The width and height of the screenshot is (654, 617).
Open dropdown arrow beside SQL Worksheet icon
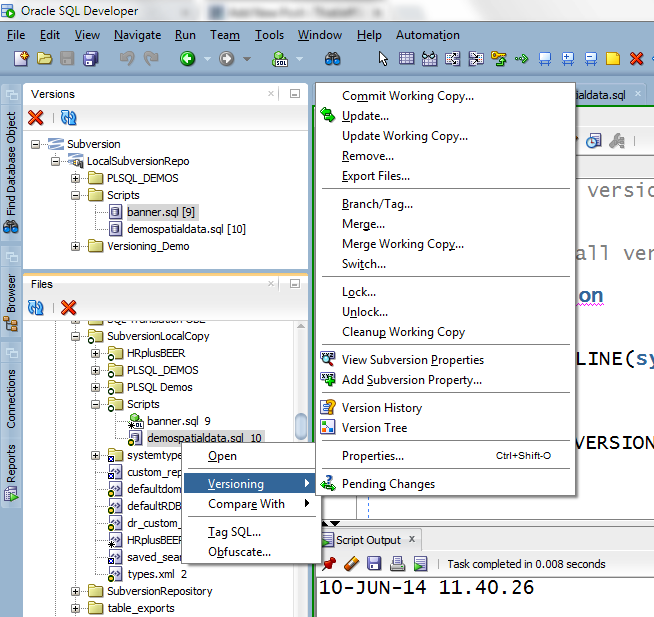[299, 59]
